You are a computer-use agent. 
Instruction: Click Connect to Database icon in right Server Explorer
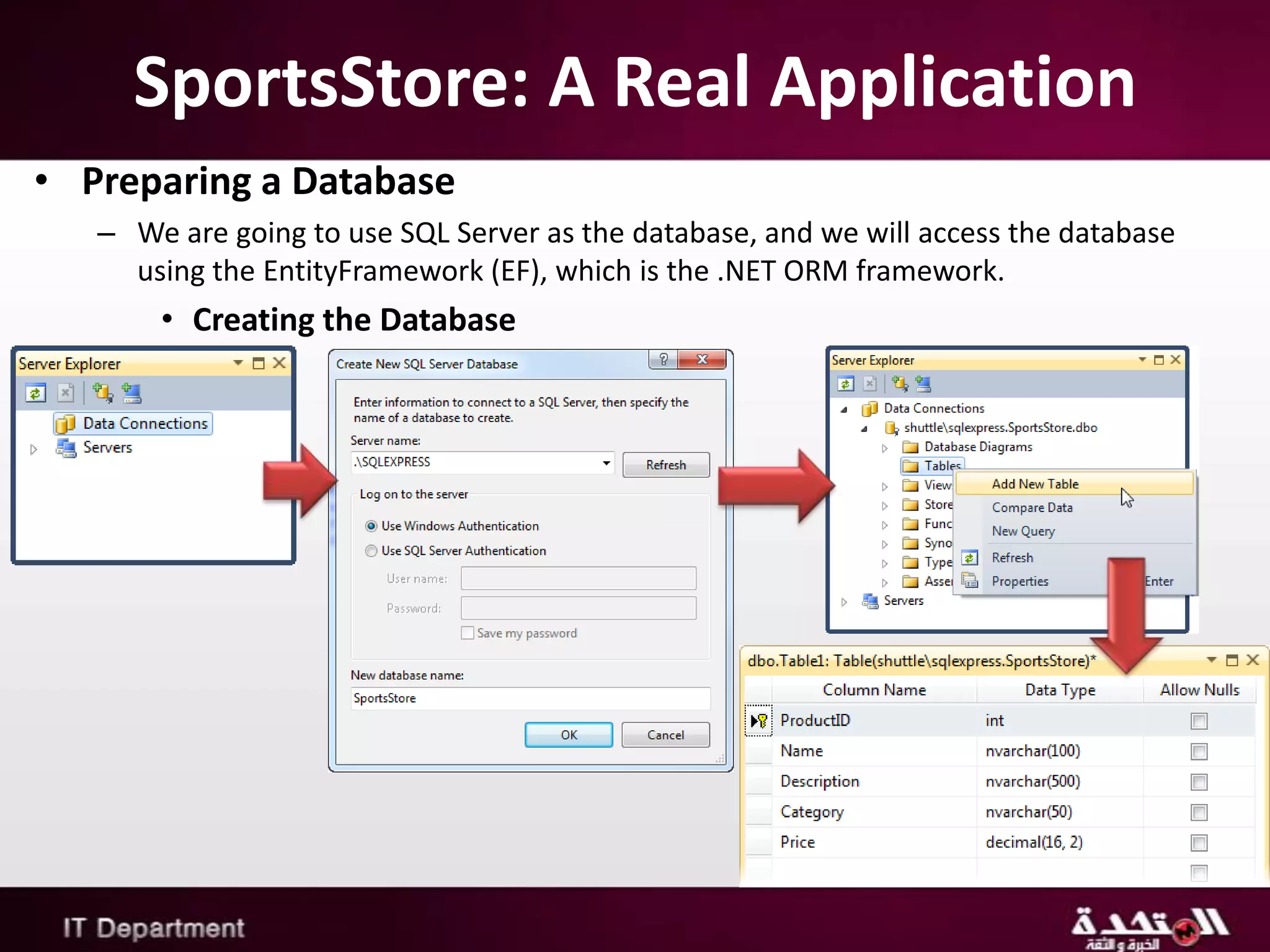pyautogui.click(x=900, y=384)
